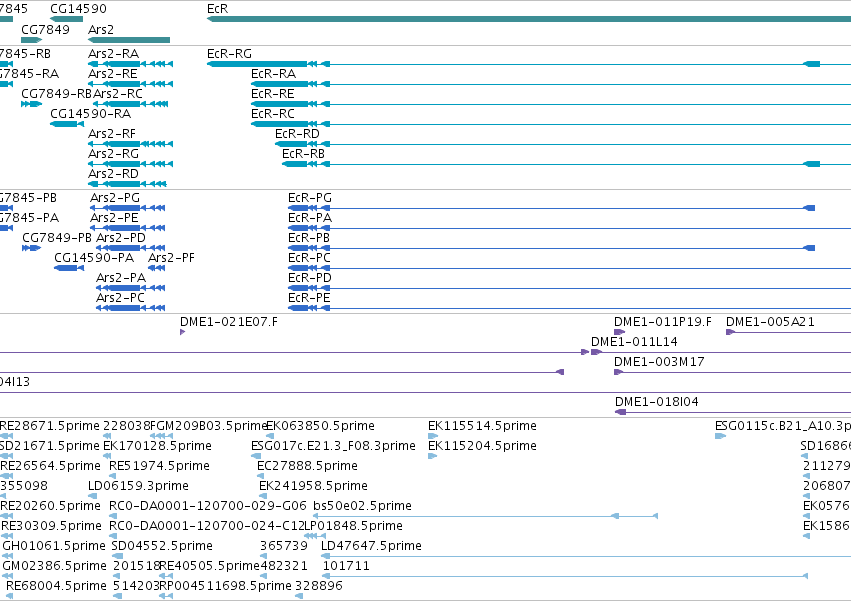Select the Ars2-RF transcript label
The image size is (851, 601).
[112, 134]
